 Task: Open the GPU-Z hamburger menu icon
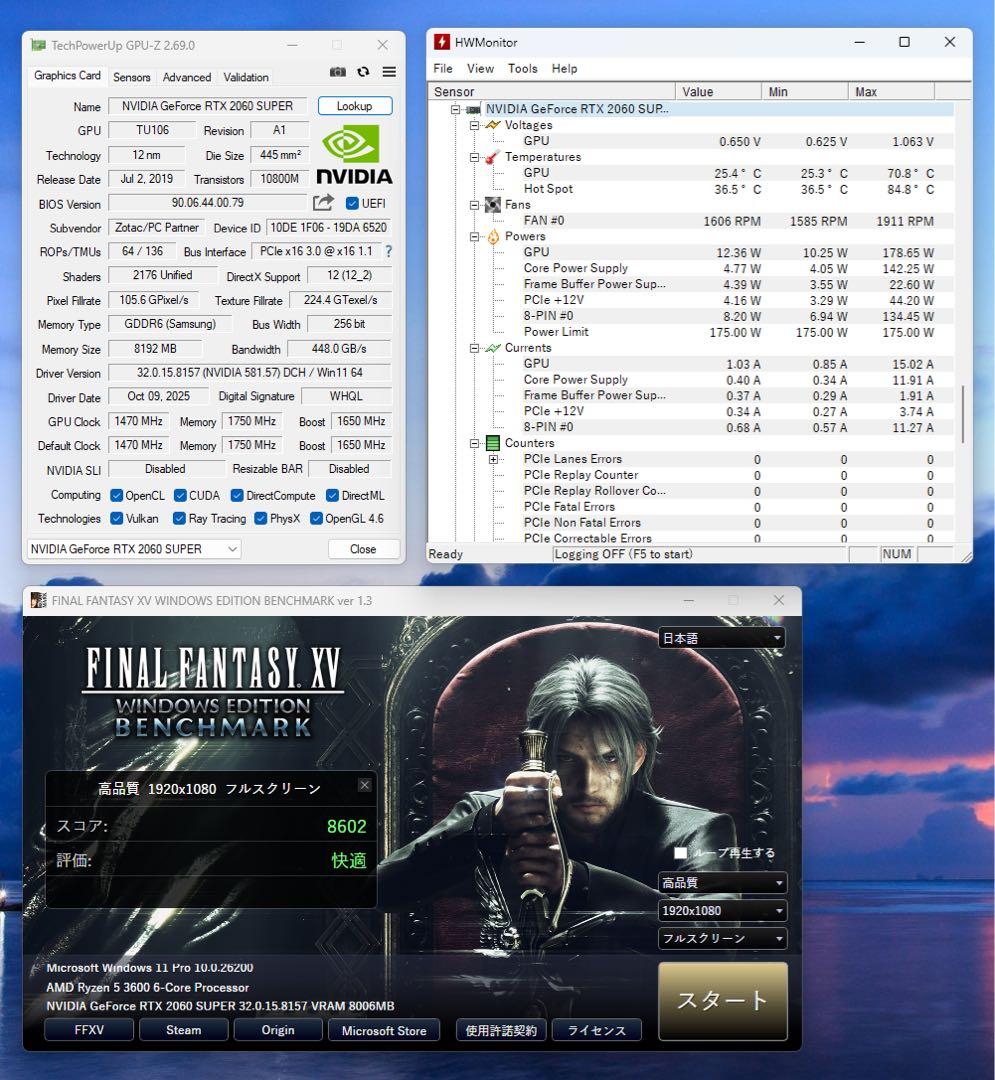[x=389, y=72]
